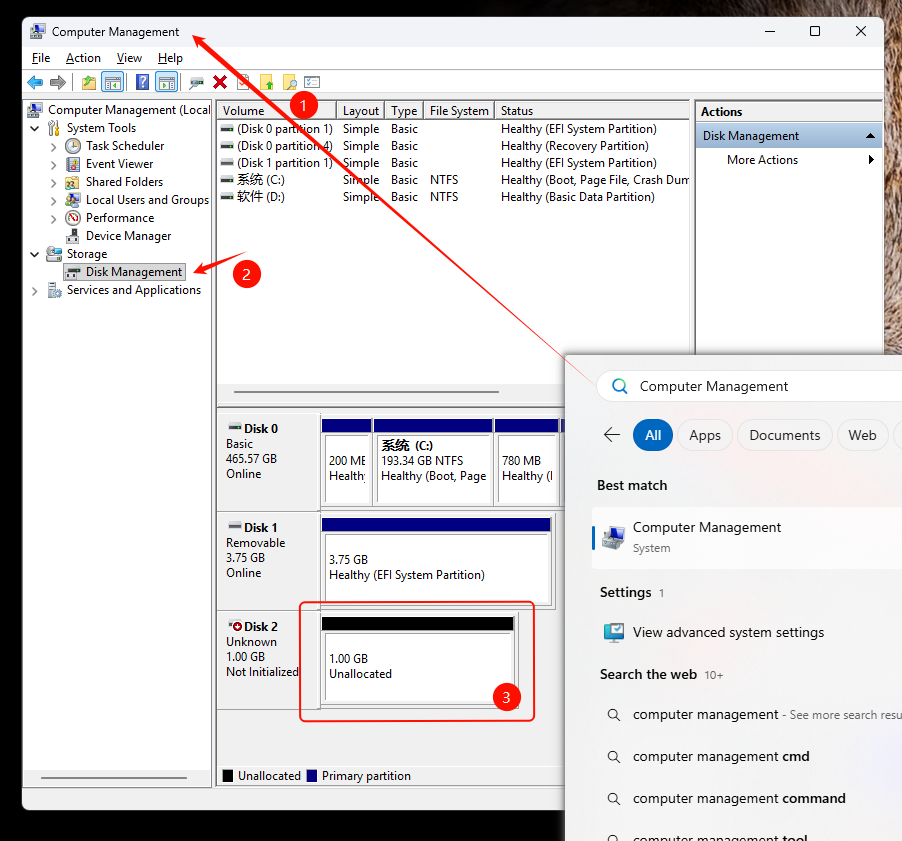Click the folder with green arrow toolbar icon
The width and height of the screenshot is (902, 841).
pos(266,82)
